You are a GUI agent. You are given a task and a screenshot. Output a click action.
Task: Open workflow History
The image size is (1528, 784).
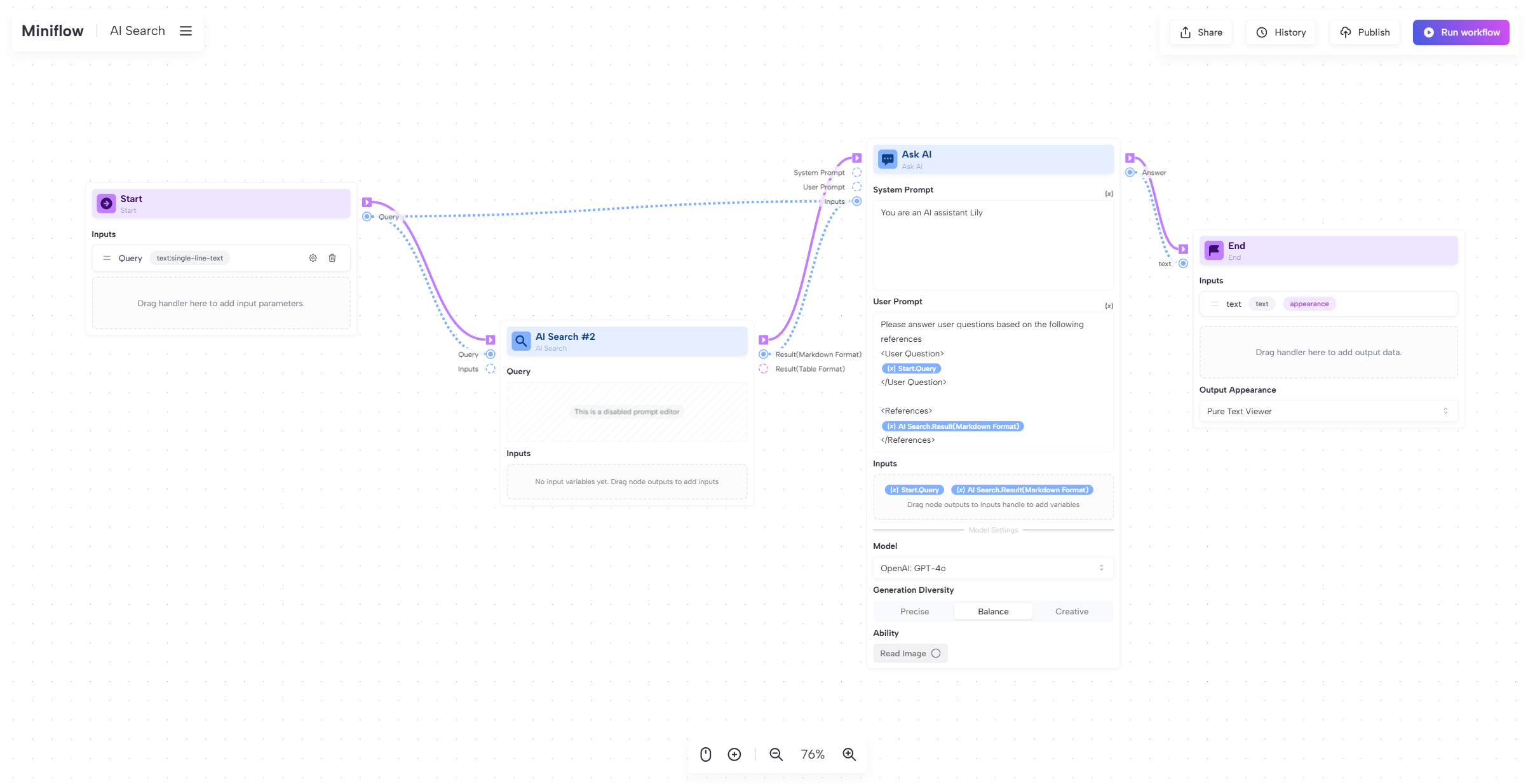click(1281, 32)
